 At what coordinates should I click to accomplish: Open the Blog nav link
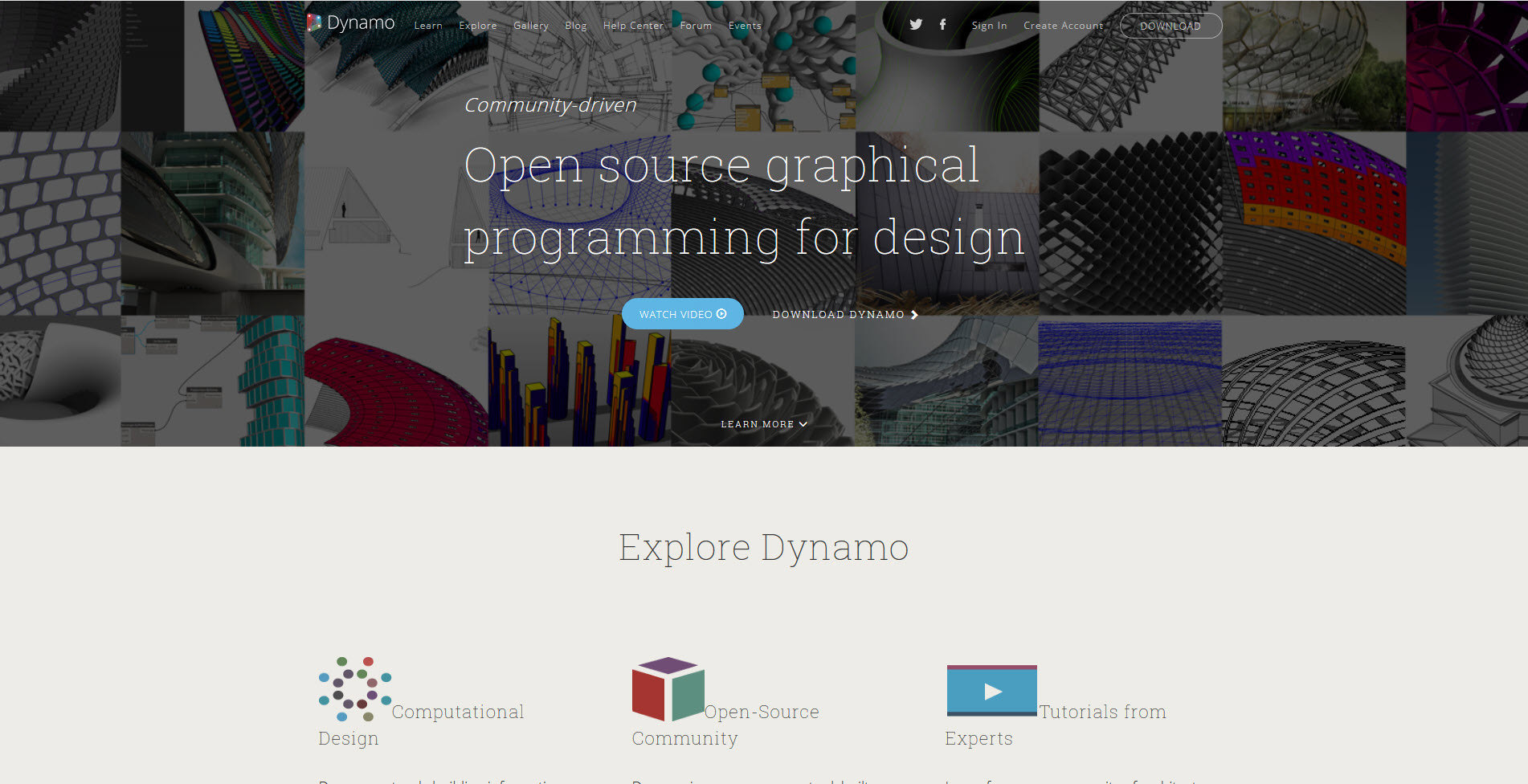point(575,26)
